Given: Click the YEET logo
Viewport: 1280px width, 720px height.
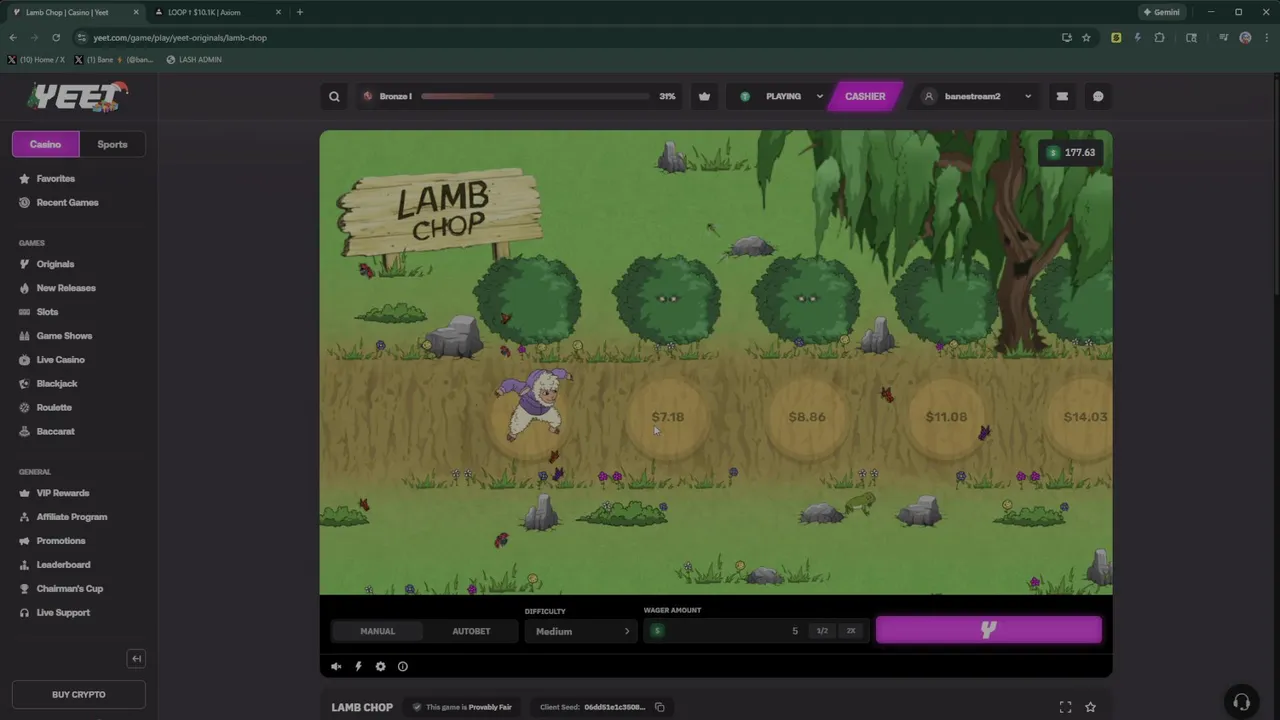Looking at the screenshot, I should [78, 96].
